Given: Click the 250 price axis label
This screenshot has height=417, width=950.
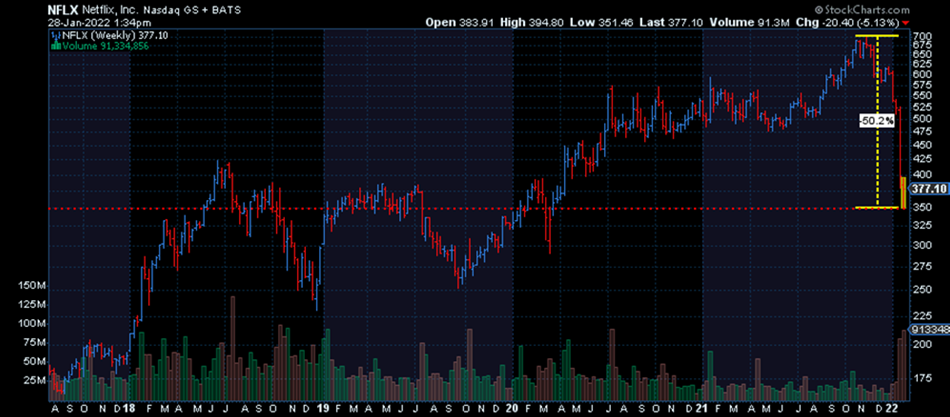Looking at the screenshot, I should click(x=920, y=290).
